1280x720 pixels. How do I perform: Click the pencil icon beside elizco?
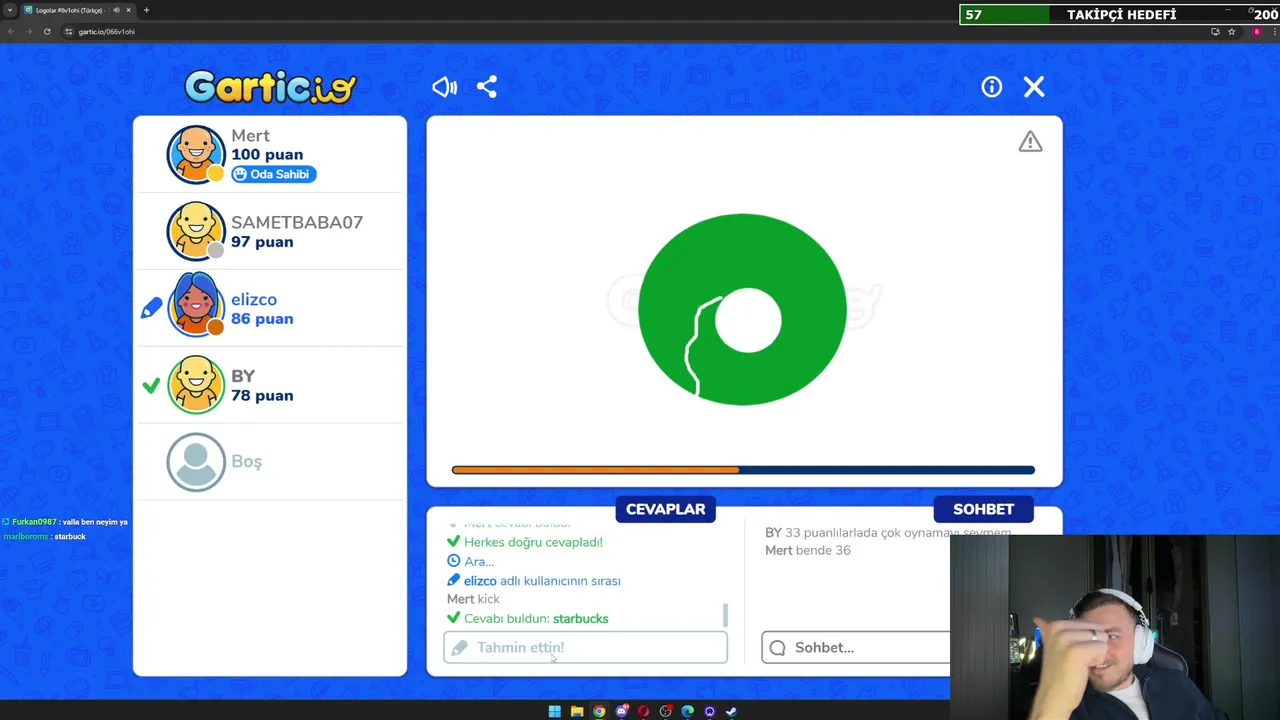pos(151,308)
